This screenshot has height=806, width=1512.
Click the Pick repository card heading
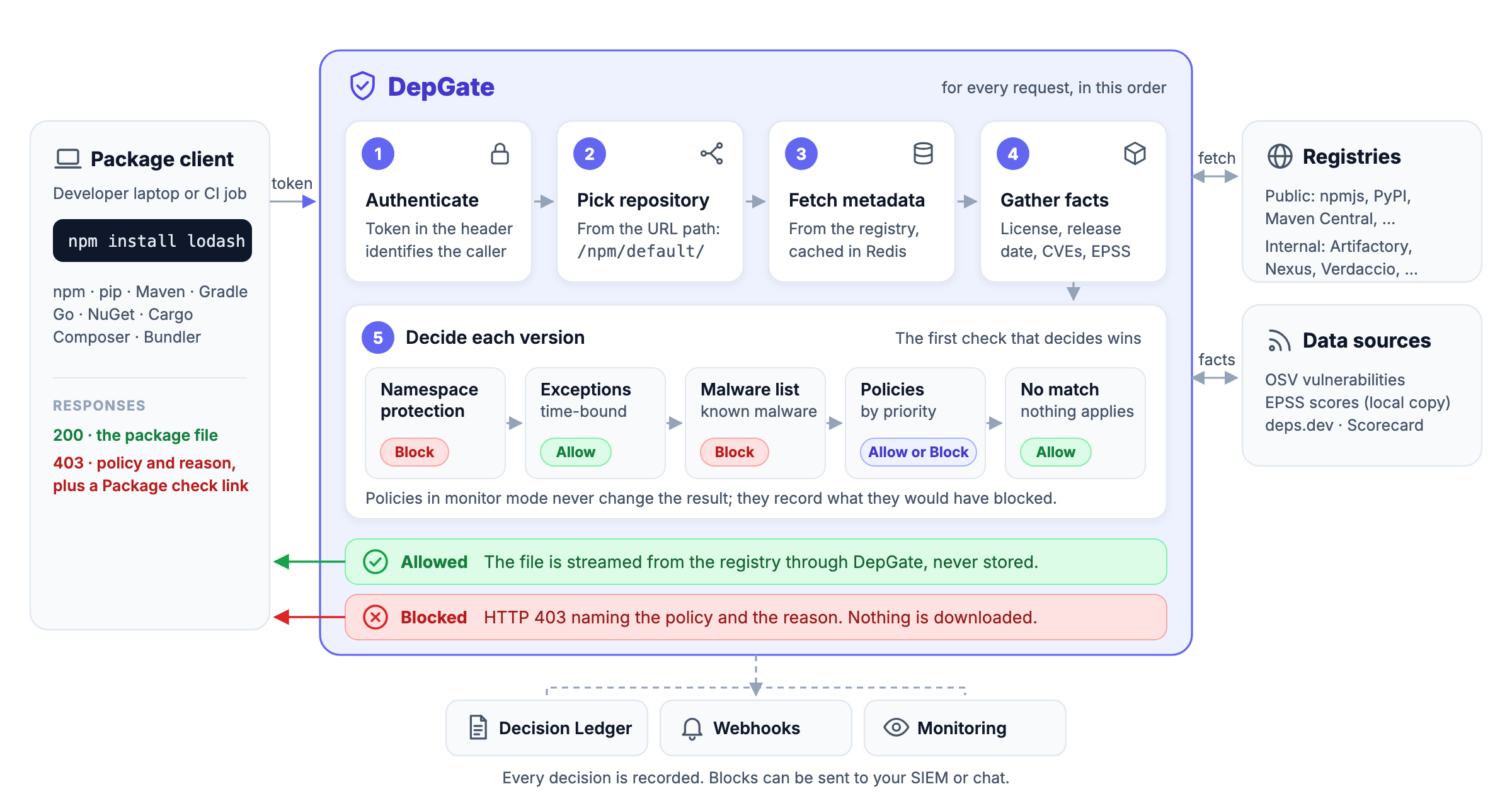(643, 200)
